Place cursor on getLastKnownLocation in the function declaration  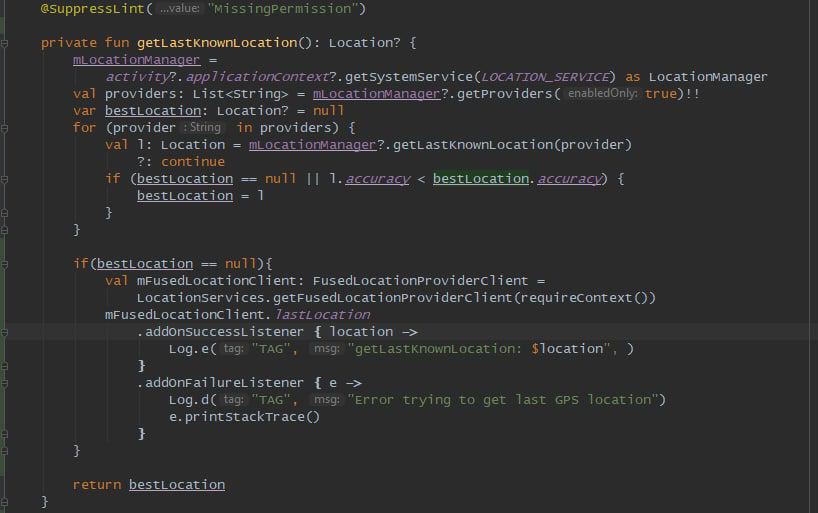pyautogui.click(x=217, y=43)
